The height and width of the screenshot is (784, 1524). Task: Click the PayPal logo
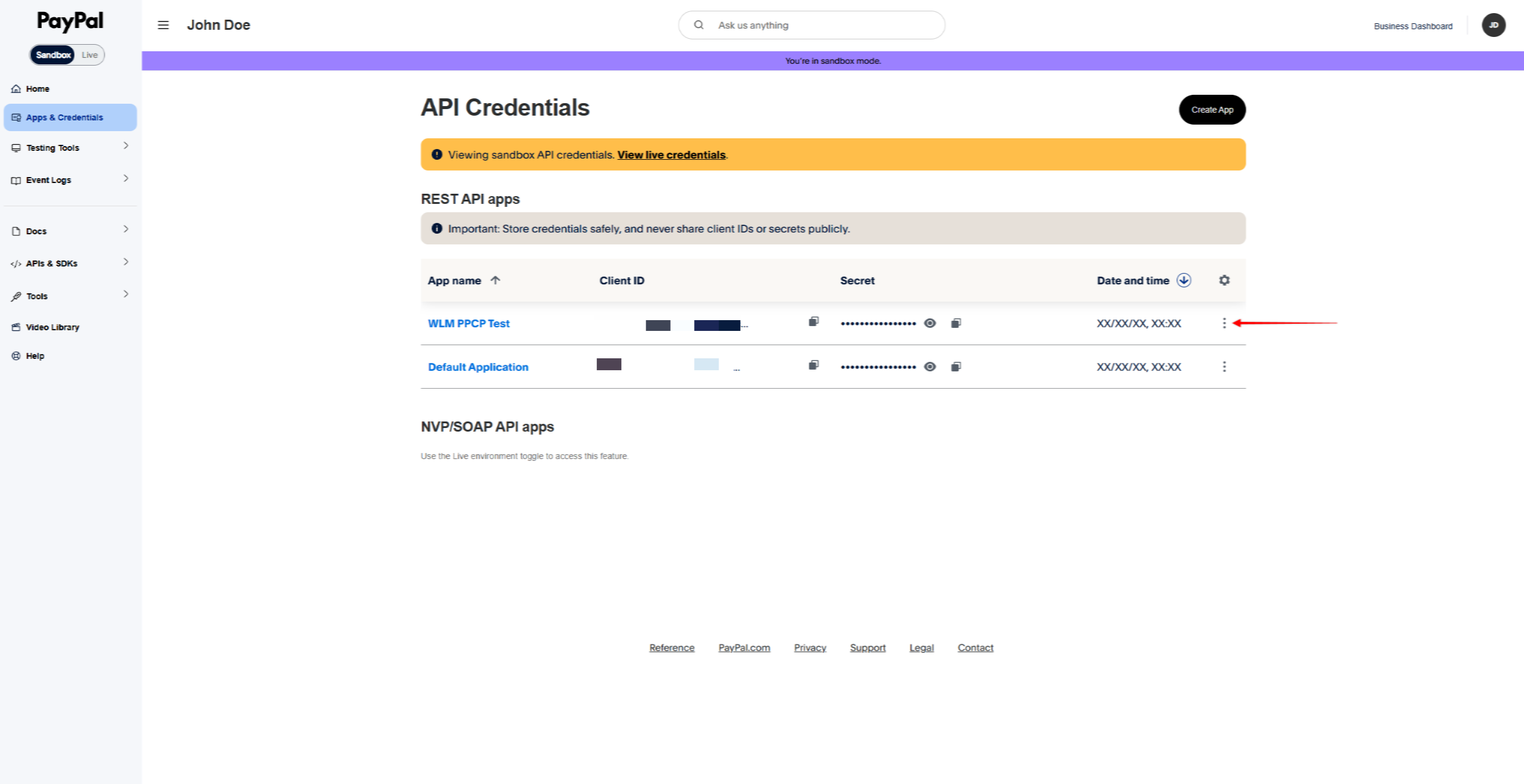point(70,21)
